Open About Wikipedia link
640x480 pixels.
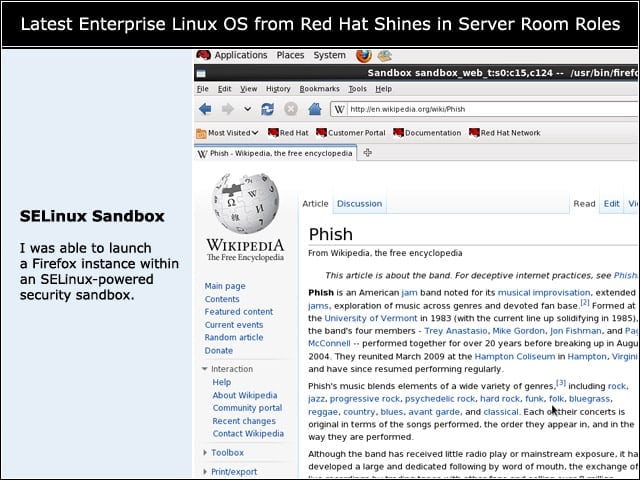(x=245, y=396)
